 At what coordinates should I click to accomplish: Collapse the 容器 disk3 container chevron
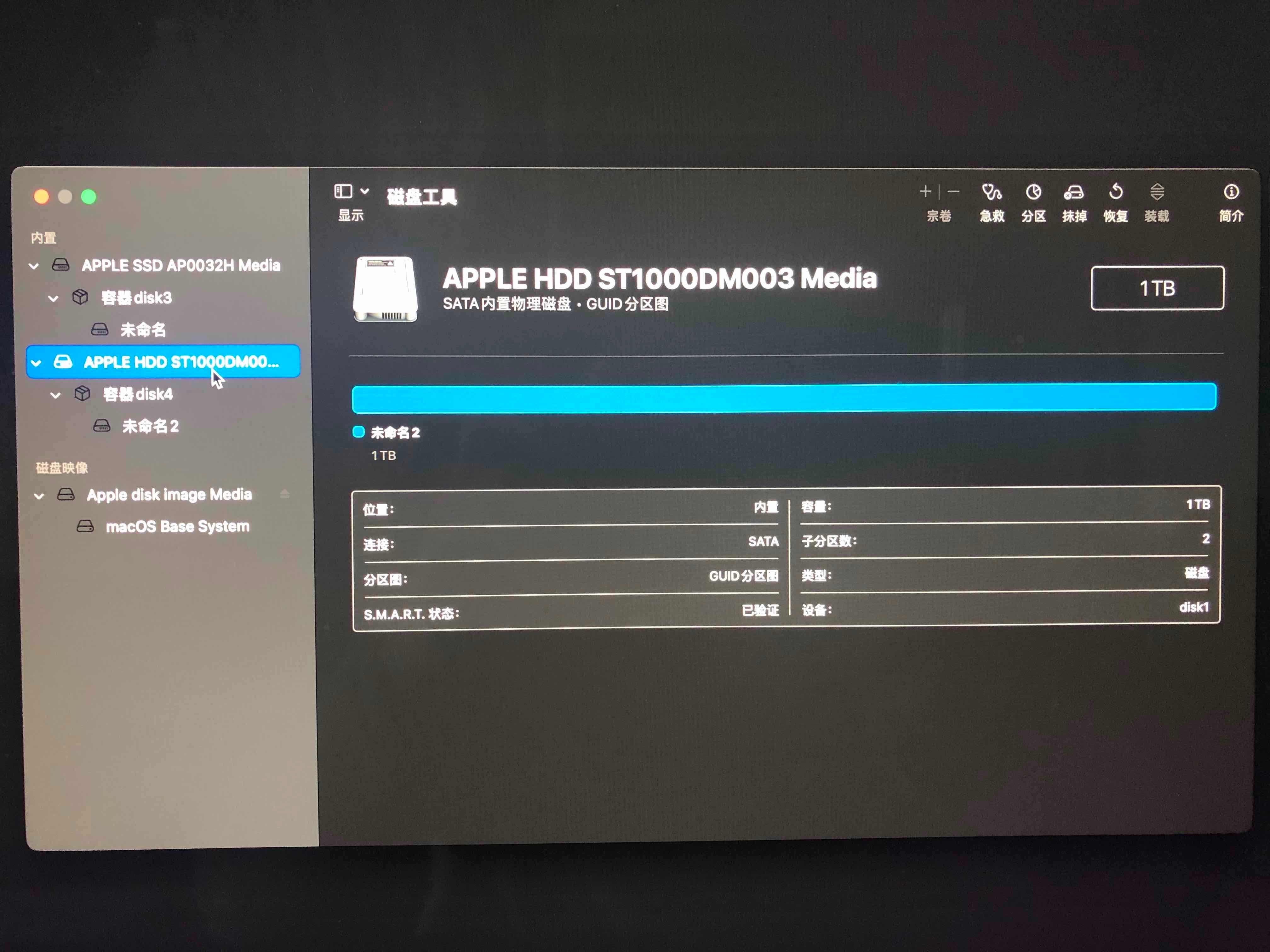(54, 298)
